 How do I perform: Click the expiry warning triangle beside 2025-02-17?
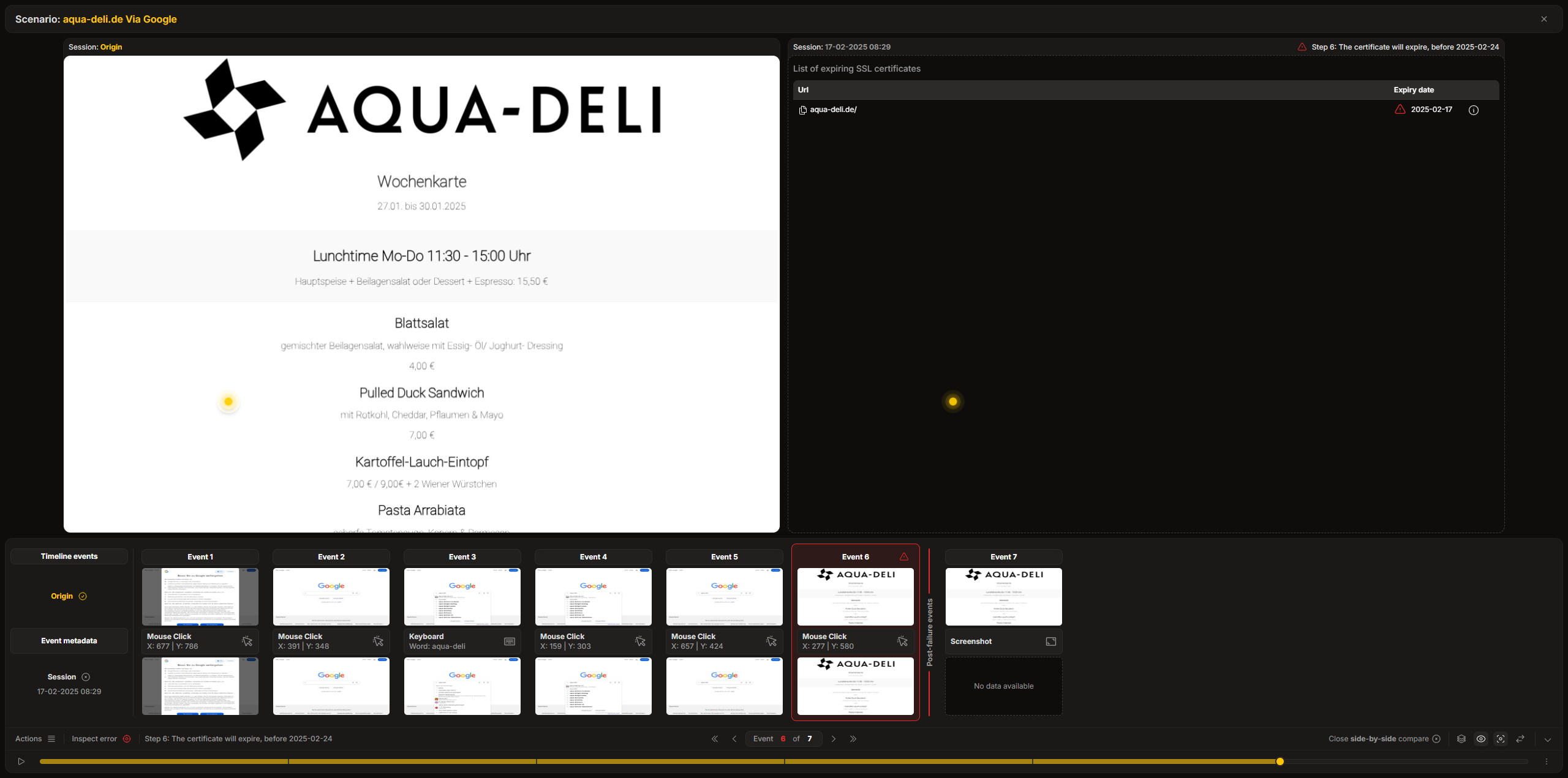coord(1400,110)
